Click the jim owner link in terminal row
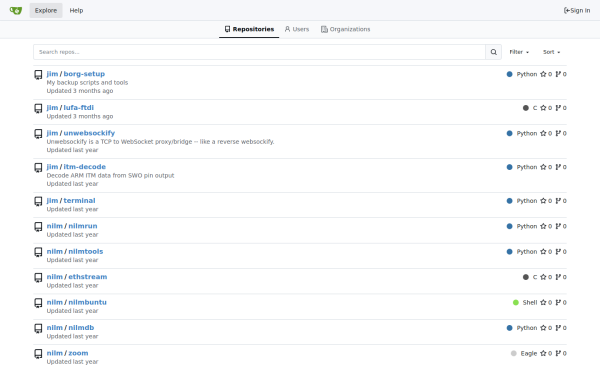600x375 pixels. (52, 201)
